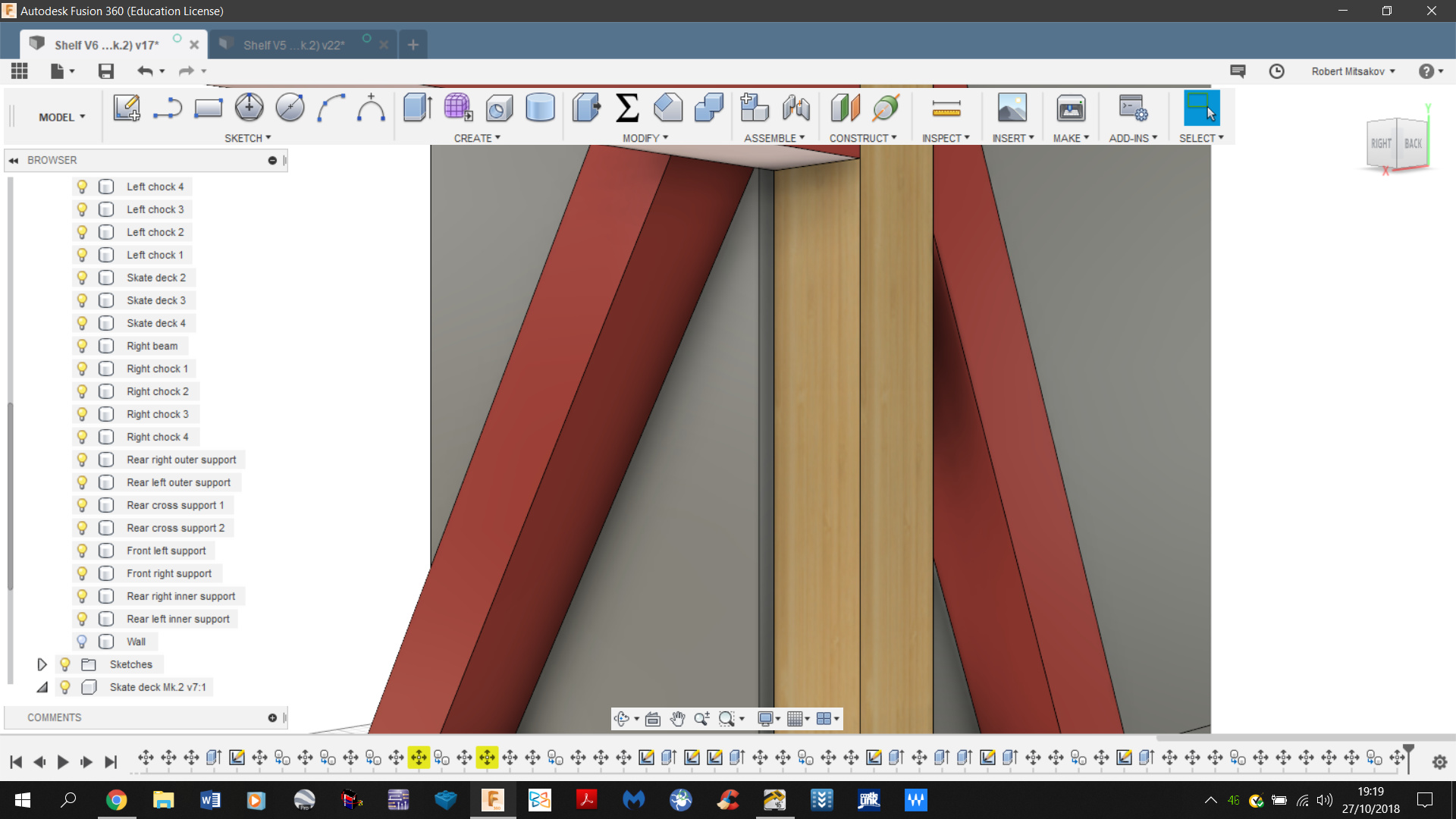Image resolution: width=1456 pixels, height=819 pixels.
Task: Click the Scripts and Add-Ins tool
Action: 1133,108
